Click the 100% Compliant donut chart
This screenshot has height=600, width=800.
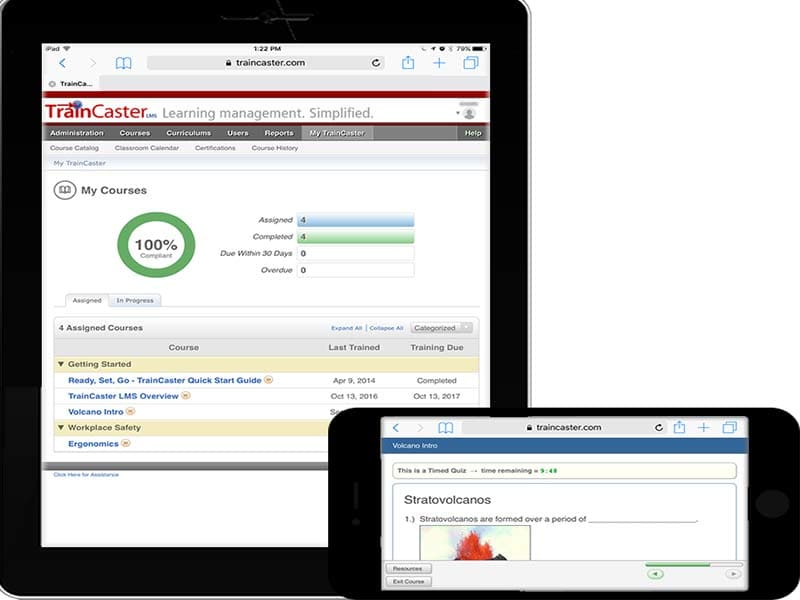point(156,245)
